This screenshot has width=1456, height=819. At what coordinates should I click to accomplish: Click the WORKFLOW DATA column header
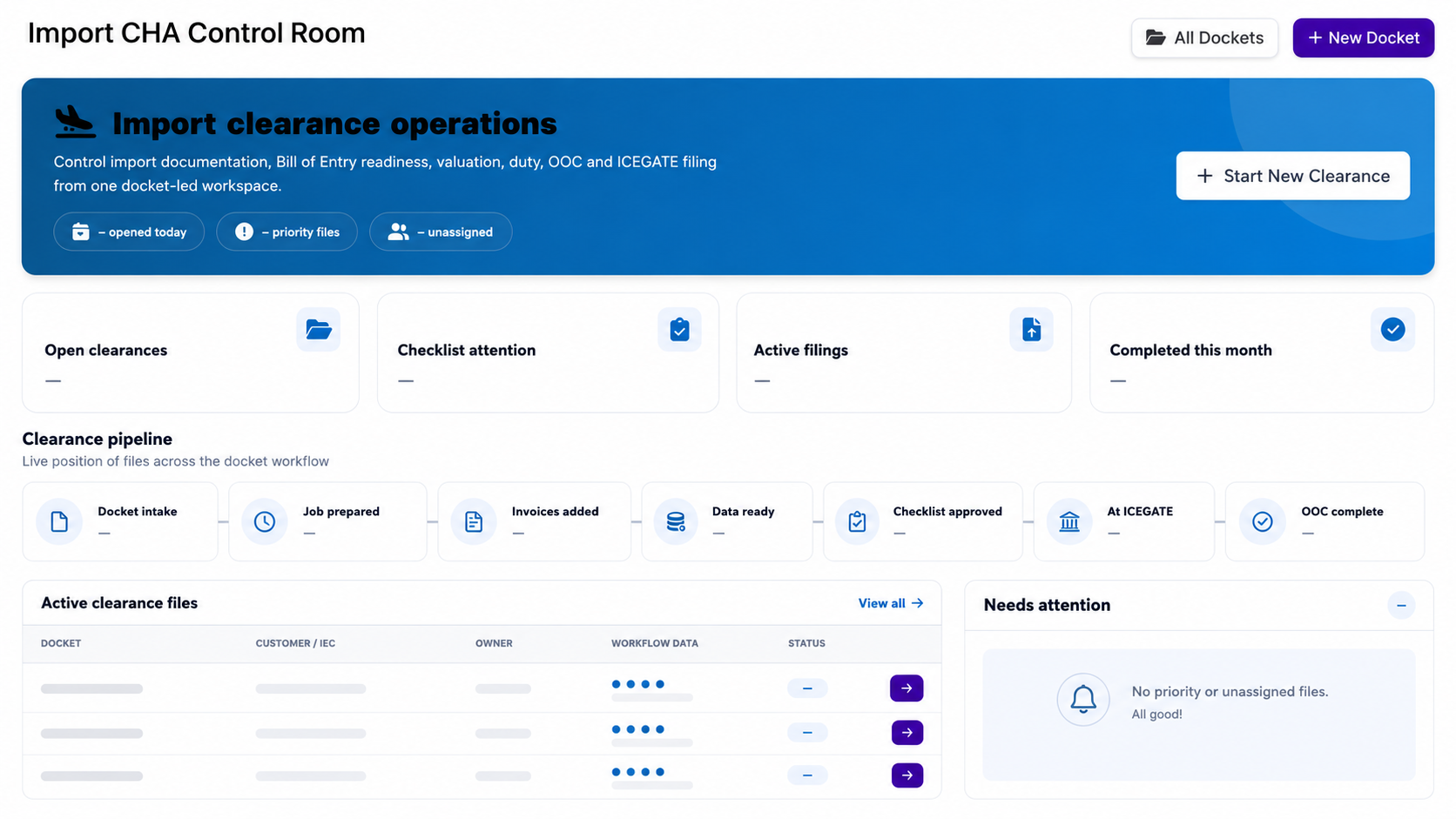point(655,643)
